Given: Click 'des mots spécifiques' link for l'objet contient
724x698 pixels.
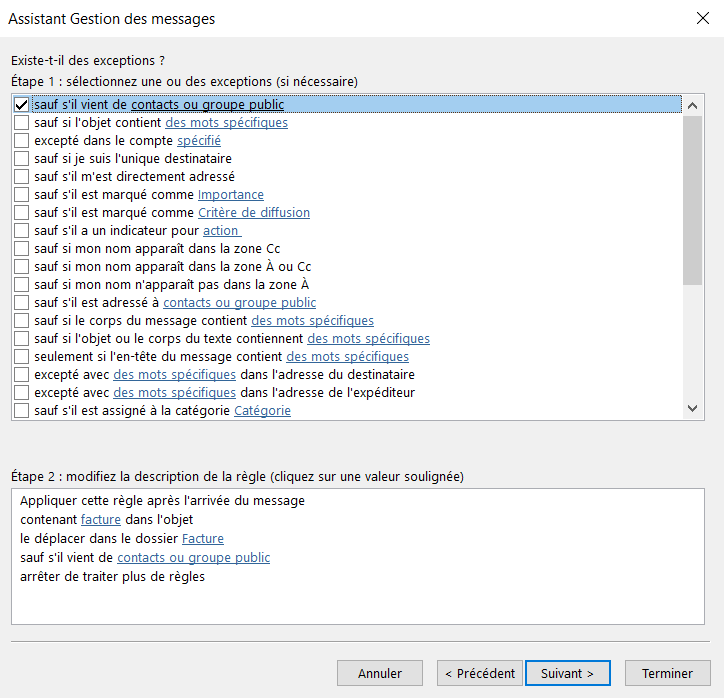Looking at the screenshot, I should tap(226, 123).
